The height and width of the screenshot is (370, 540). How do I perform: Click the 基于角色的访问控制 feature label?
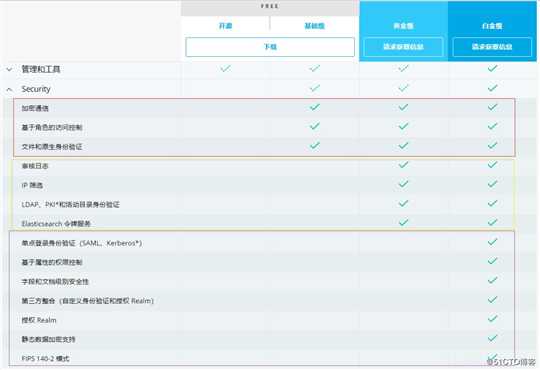pos(52,128)
